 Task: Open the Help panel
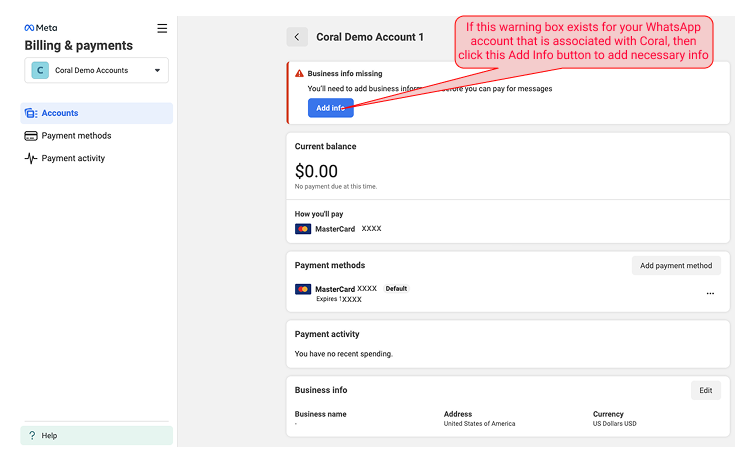tap(96, 436)
